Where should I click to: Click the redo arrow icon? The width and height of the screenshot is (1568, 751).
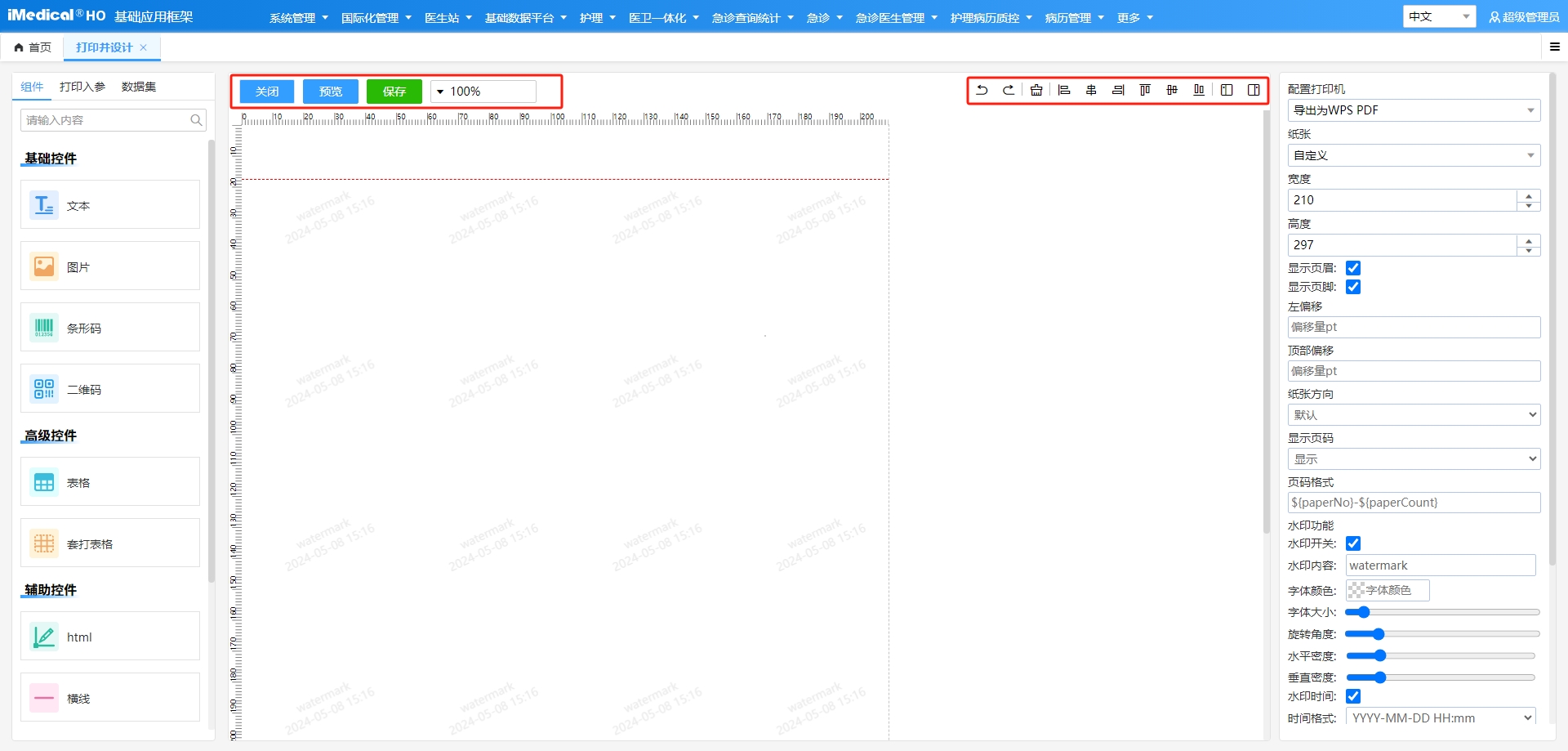(1009, 90)
